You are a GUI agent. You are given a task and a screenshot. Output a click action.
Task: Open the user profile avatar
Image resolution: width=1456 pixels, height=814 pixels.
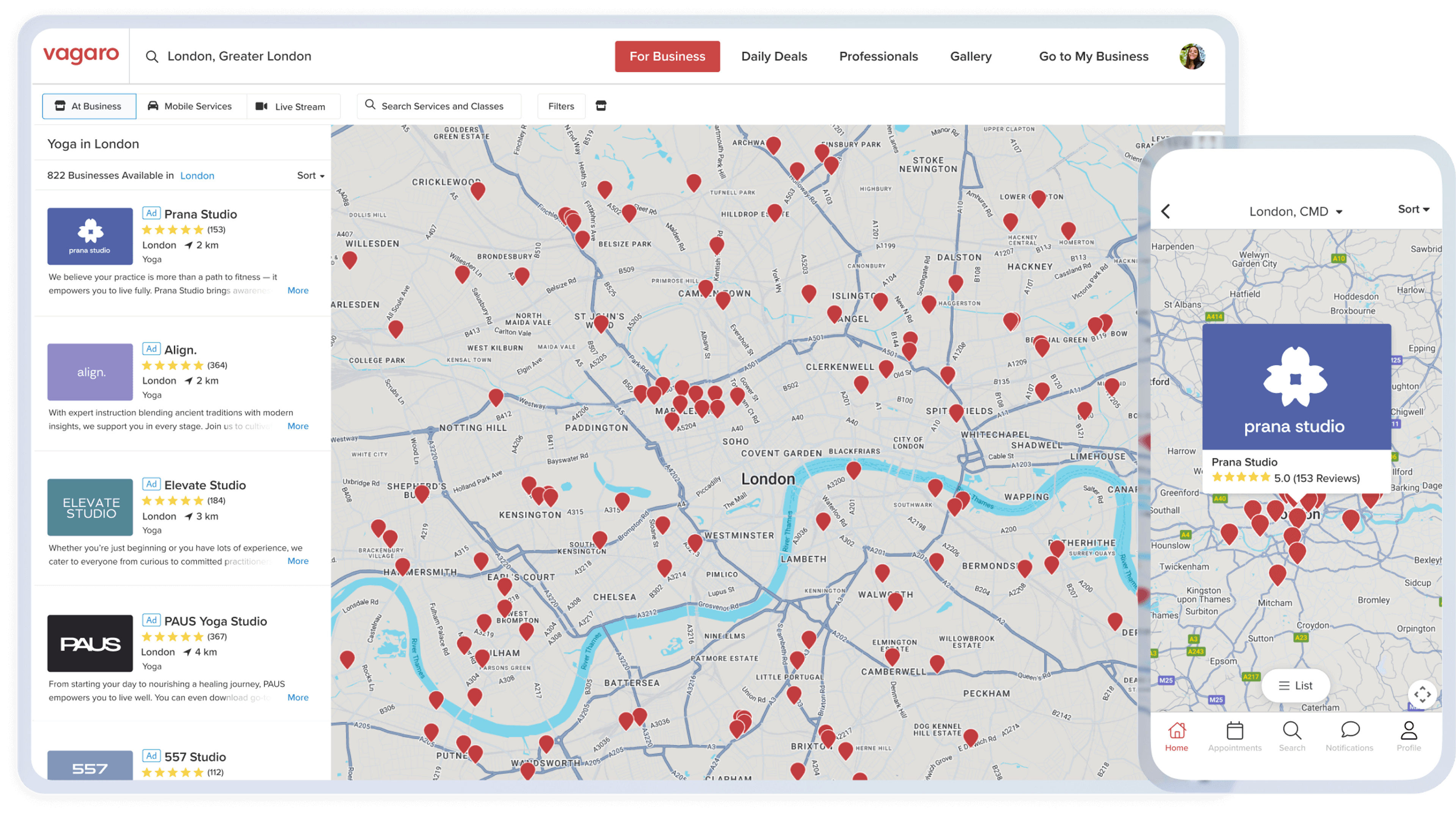point(1192,56)
